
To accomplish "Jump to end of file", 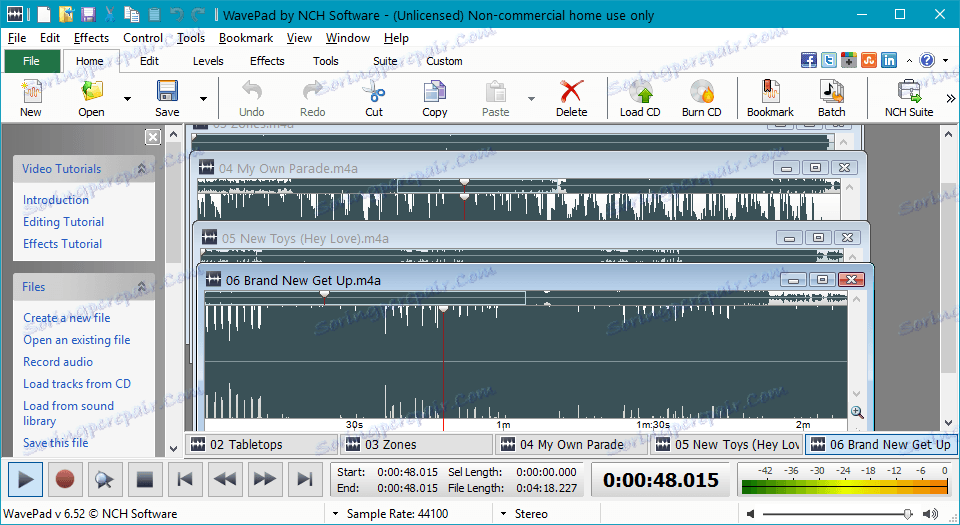I will [x=304, y=479].
